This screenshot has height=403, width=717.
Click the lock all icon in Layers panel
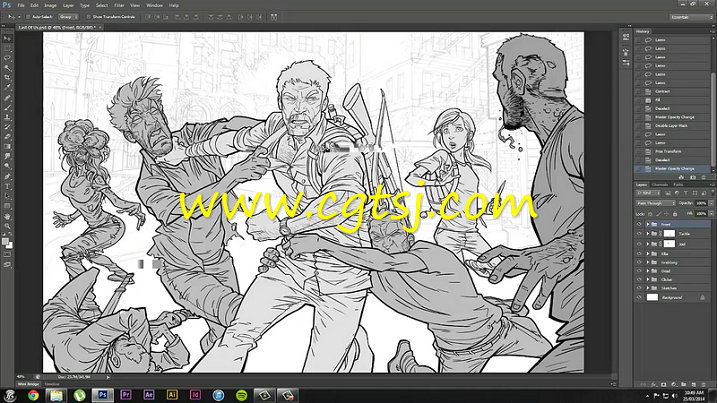click(x=675, y=214)
